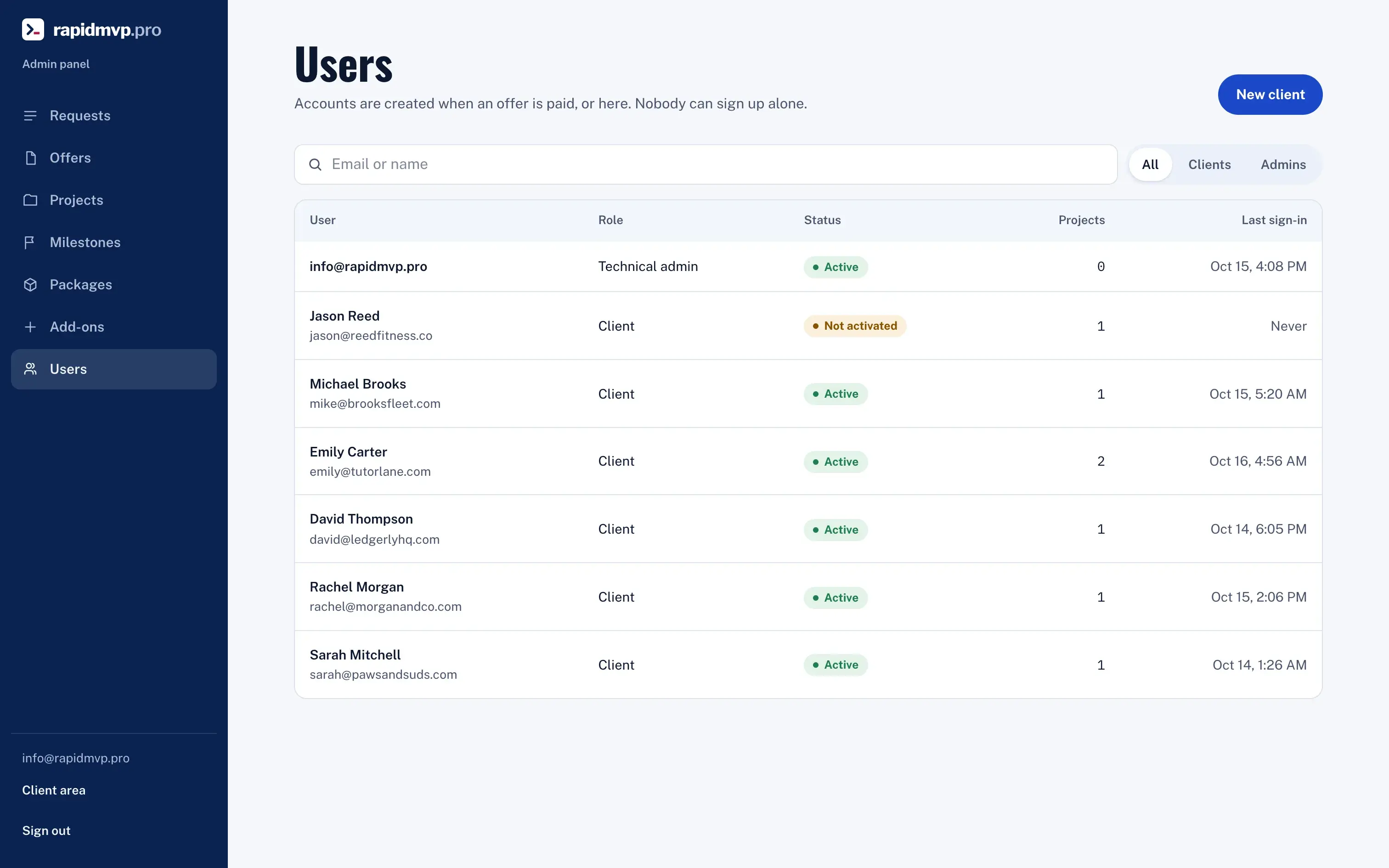1389x868 pixels.
Task: Click the Role column header
Action: [x=610, y=220]
